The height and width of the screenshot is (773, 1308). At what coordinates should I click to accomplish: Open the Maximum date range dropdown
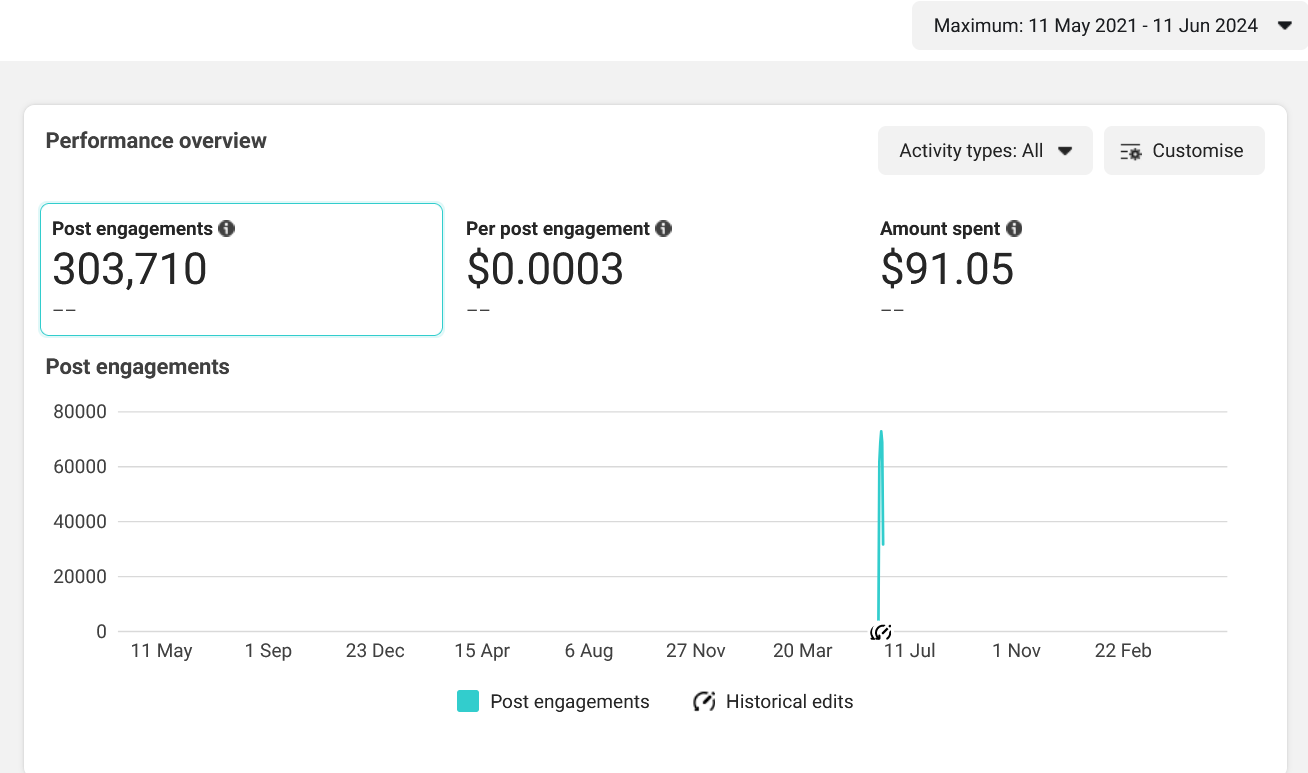1095,26
